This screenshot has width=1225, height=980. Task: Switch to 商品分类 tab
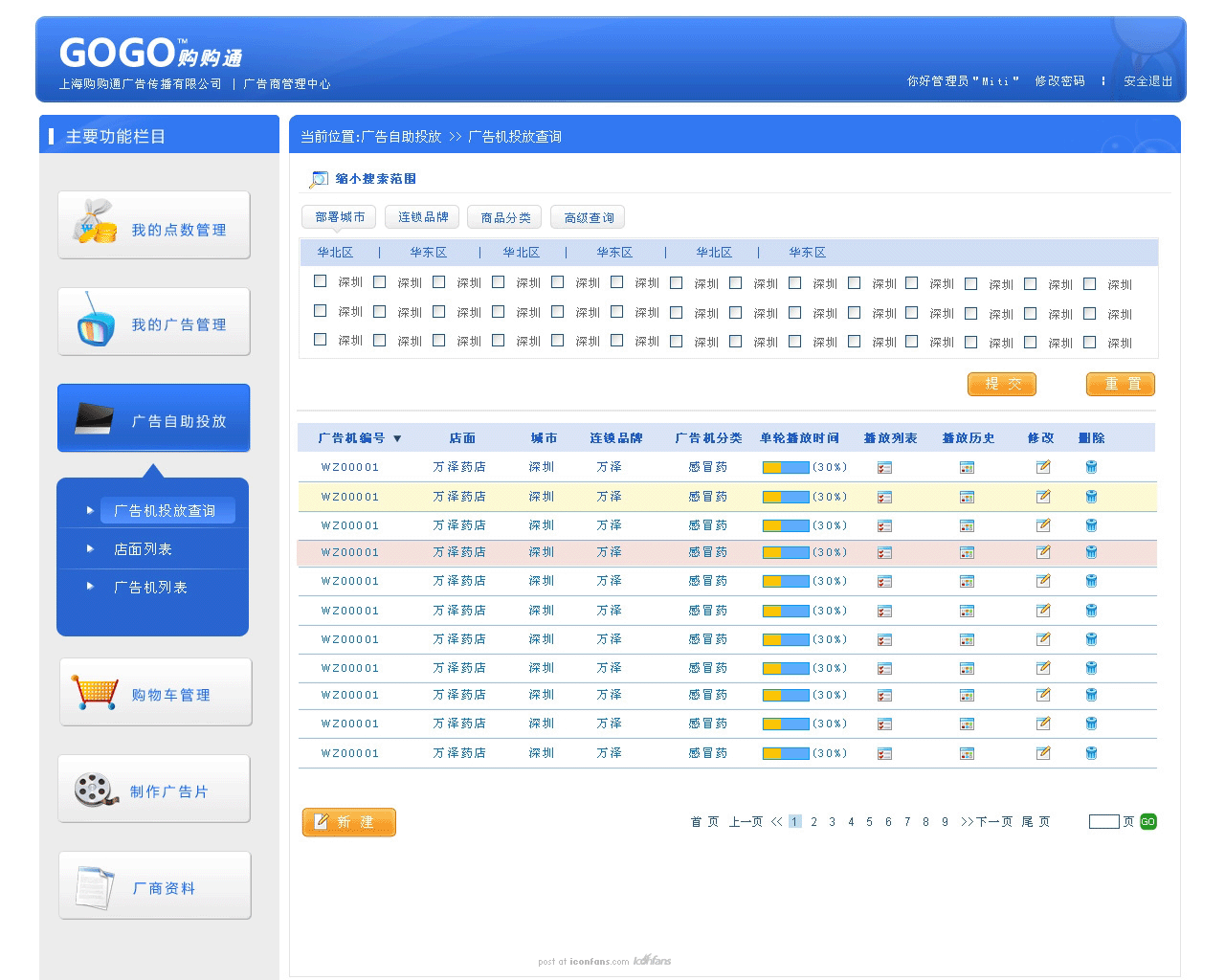click(505, 217)
